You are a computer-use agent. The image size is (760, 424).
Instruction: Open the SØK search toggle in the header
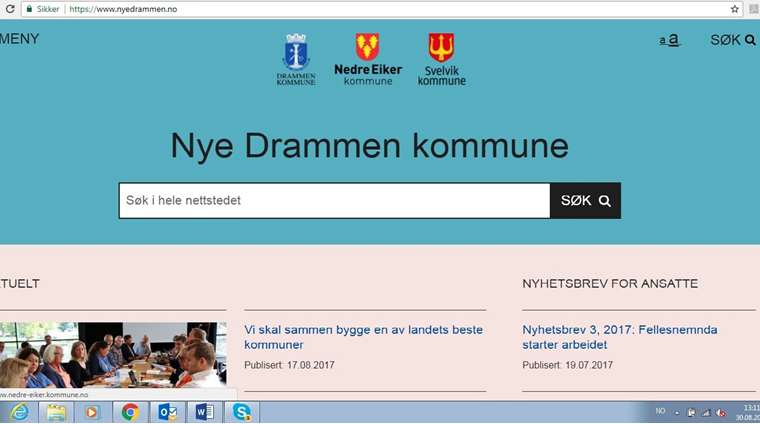coord(732,40)
